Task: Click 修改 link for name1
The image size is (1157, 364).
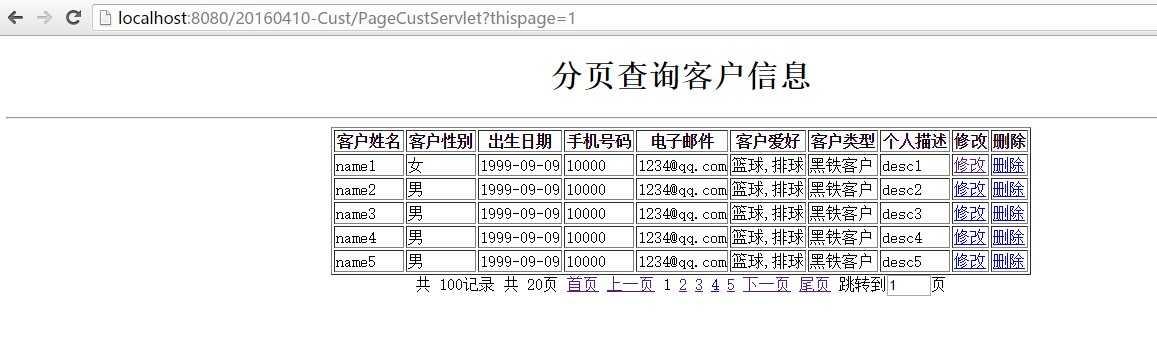Action: click(x=970, y=165)
